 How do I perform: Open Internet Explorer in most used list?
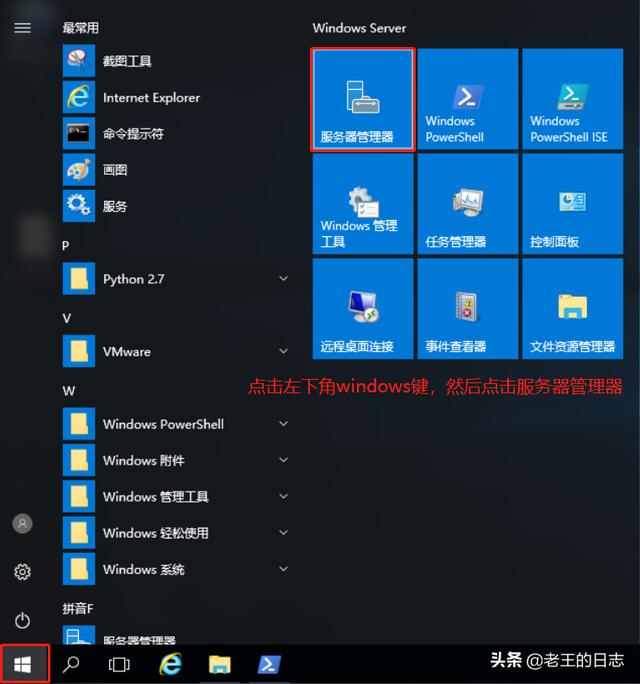coord(175,97)
